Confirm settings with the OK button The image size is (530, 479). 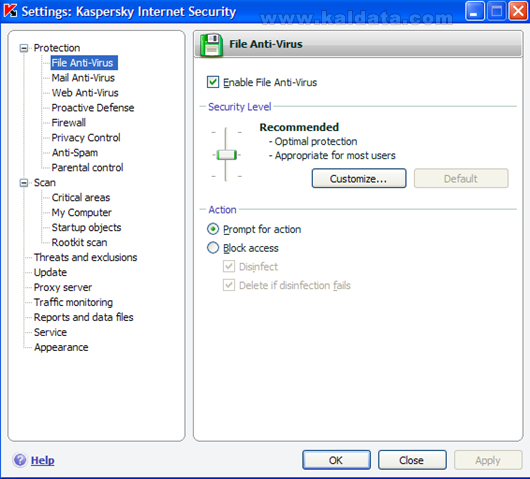click(336, 460)
